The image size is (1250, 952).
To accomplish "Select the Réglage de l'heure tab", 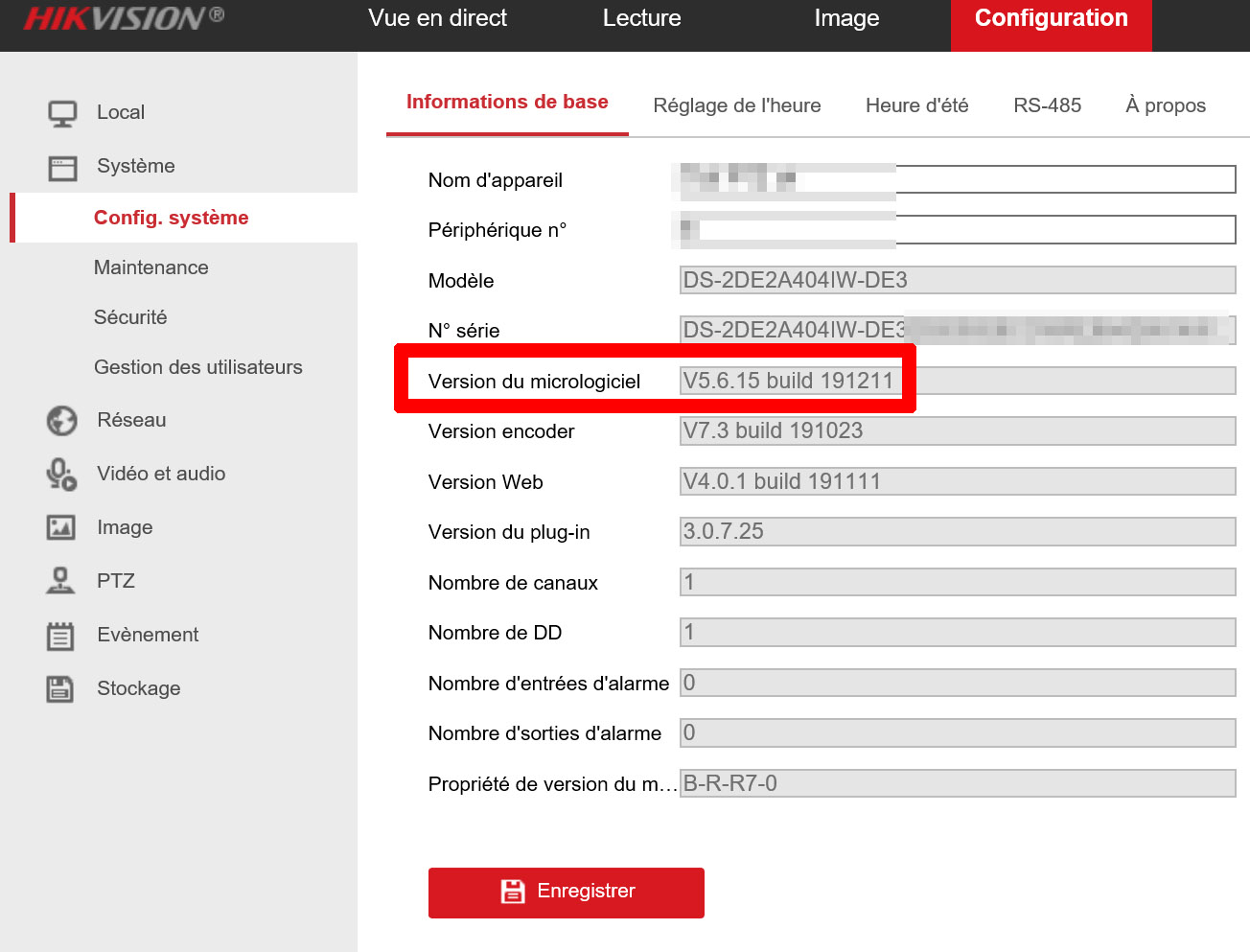I will (x=736, y=105).
